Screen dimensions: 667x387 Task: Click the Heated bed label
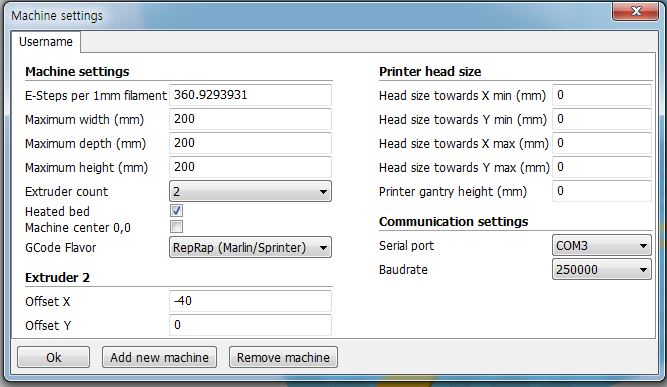click(57, 211)
